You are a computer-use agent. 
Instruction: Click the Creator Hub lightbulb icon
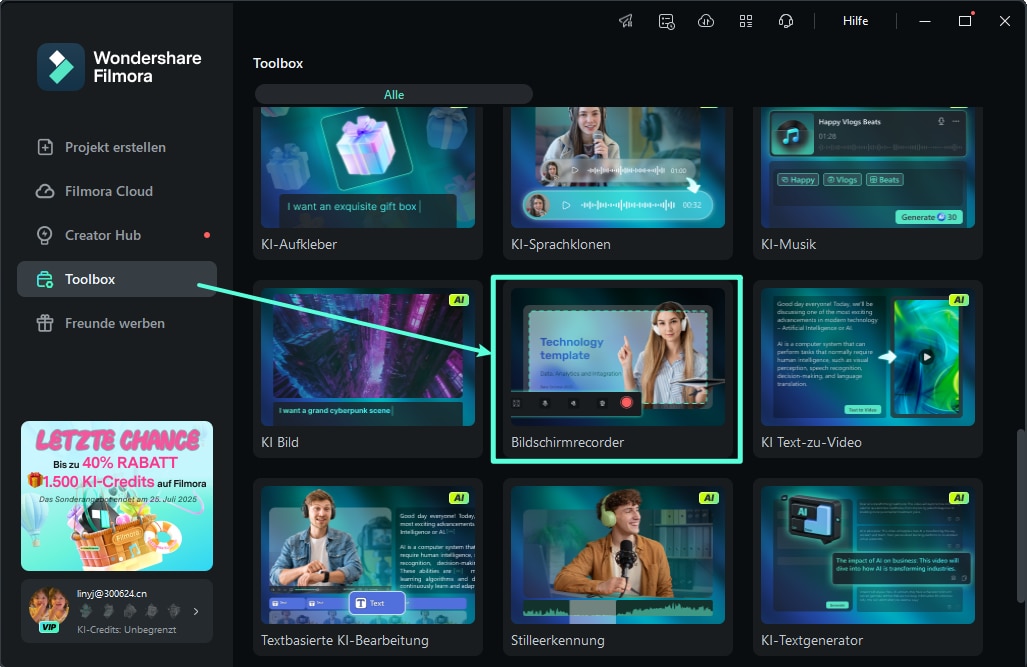[x=45, y=235]
